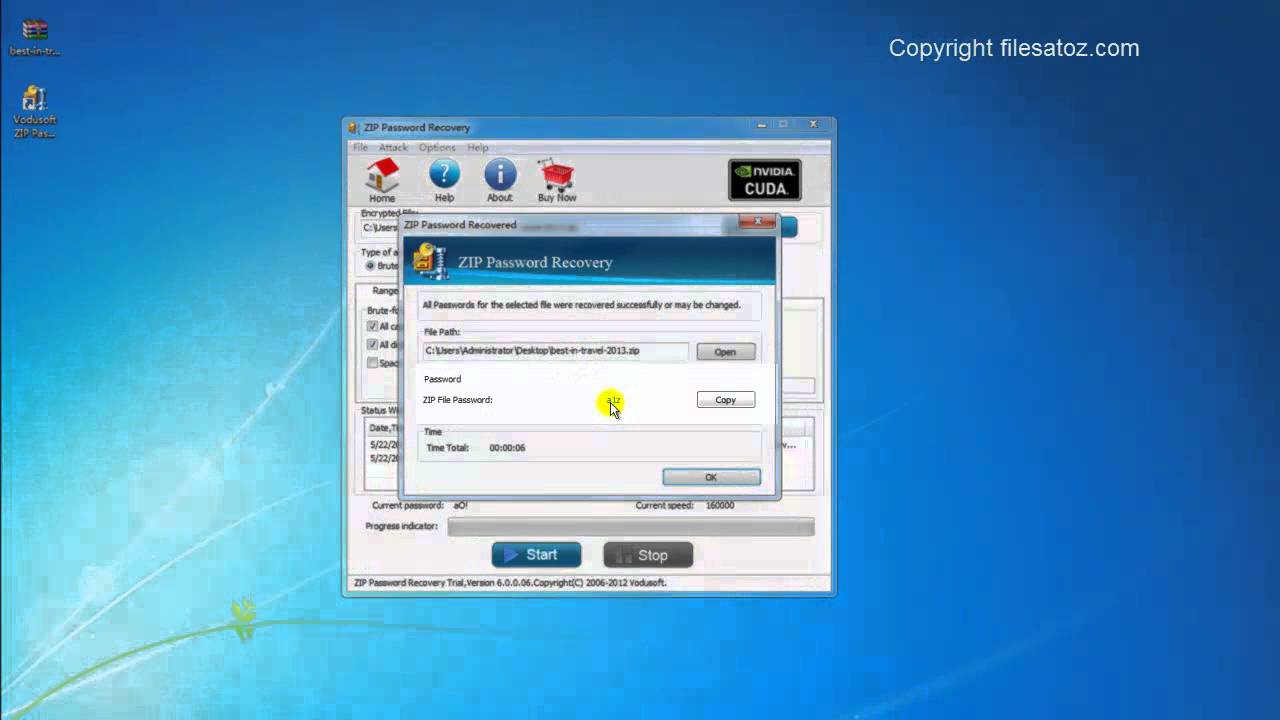Click the version text in status bar
Image resolution: width=1280 pixels, height=720 pixels.
510,583
